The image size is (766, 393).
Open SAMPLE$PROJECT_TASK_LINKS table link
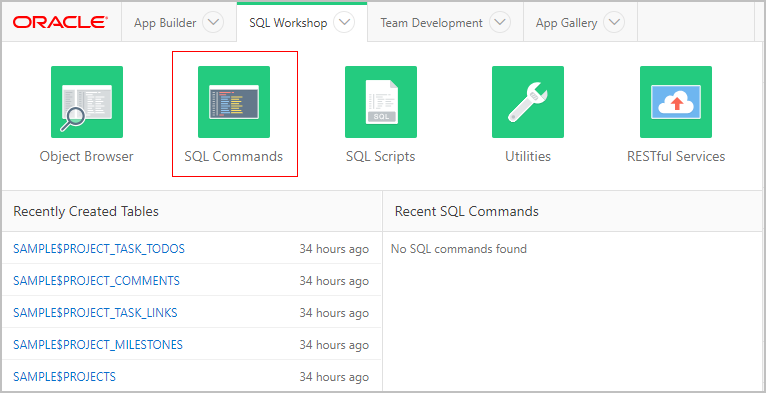[95, 313]
